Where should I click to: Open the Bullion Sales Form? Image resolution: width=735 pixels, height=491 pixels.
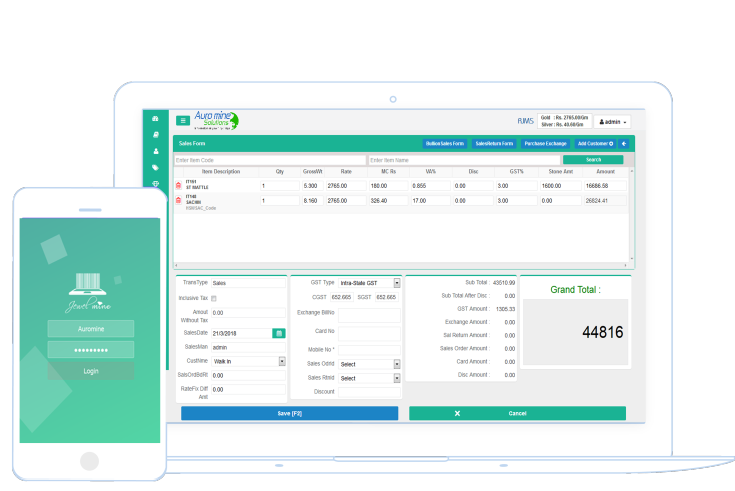(444, 143)
